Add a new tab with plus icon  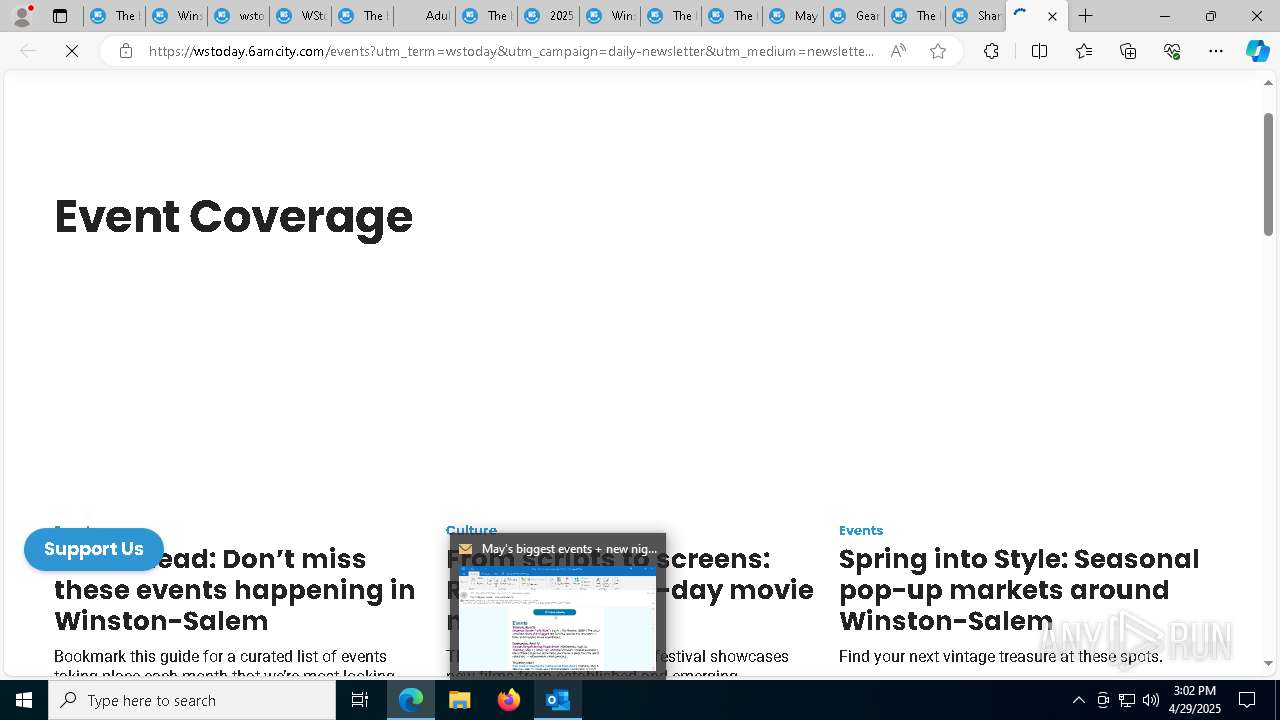tap(1086, 16)
